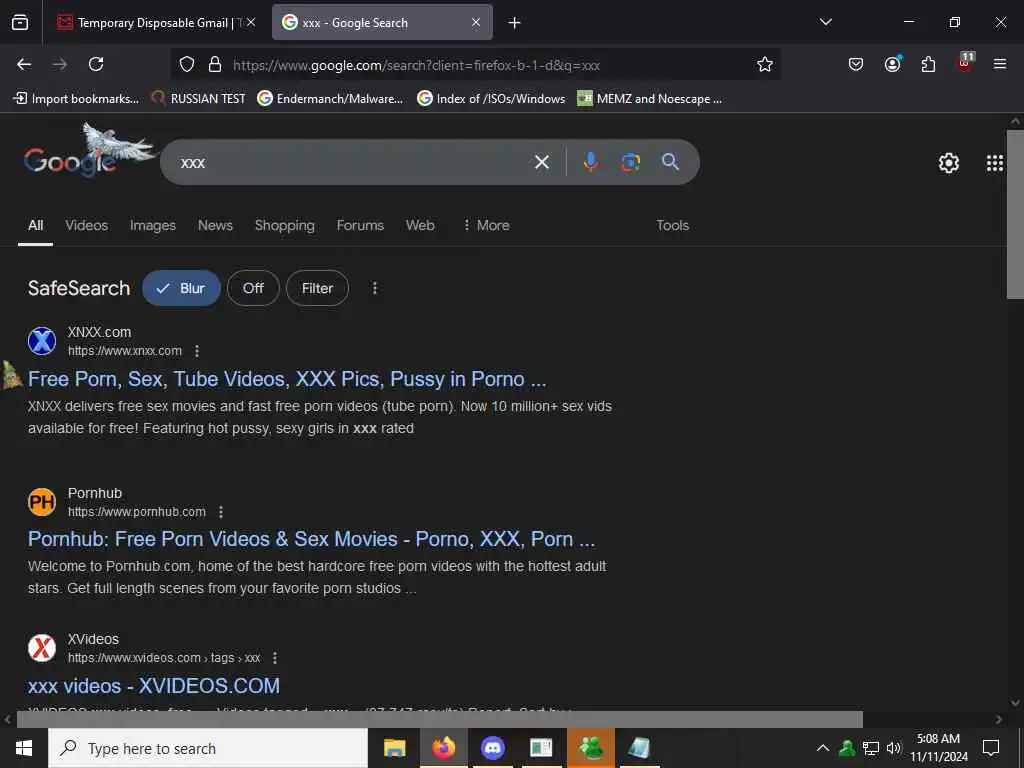The width and height of the screenshot is (1024, 768).
Task: Open File Explorer from the taskbar
Action: [x=394, y=748]
